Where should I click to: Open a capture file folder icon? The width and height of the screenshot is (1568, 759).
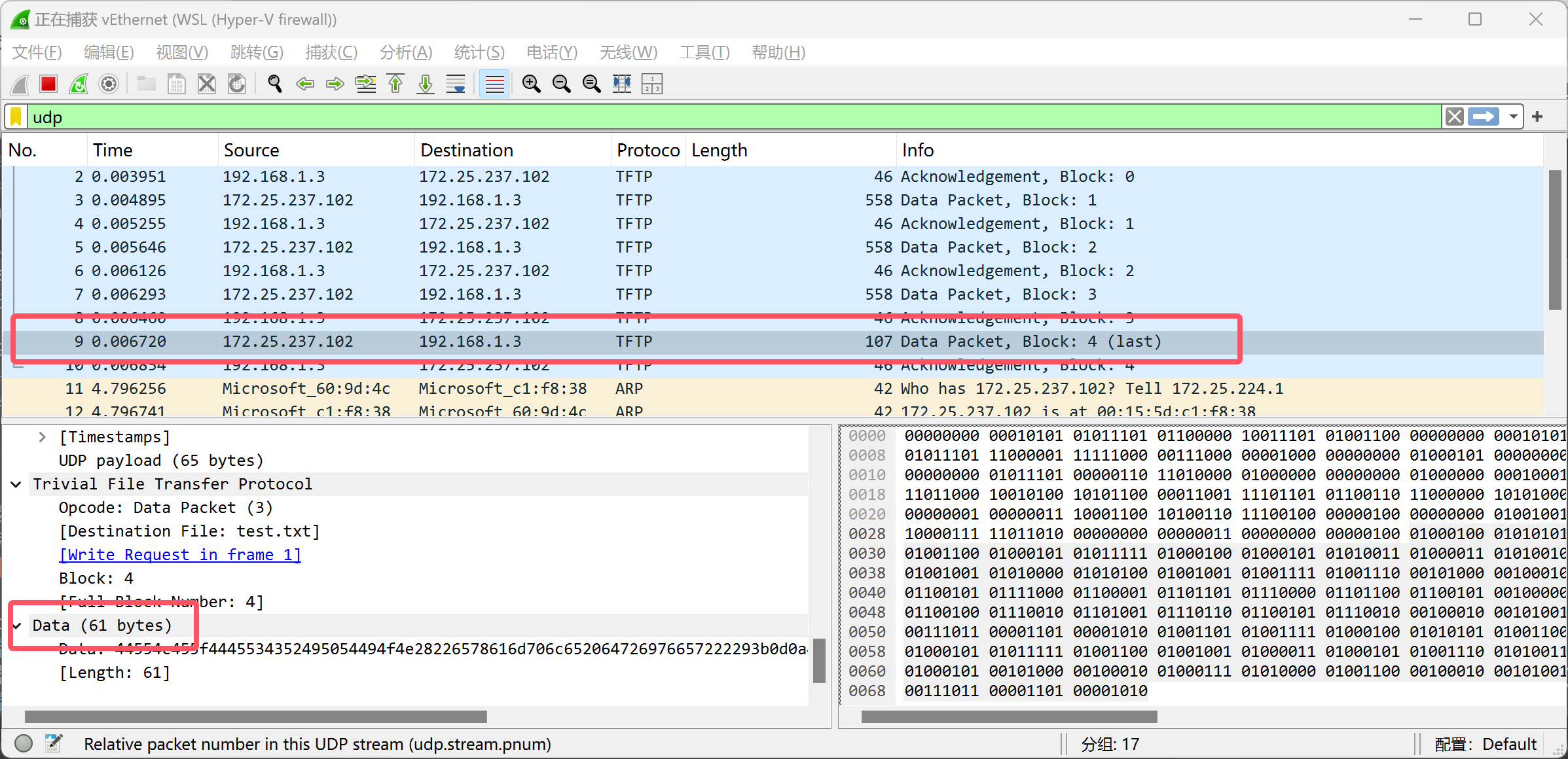click(x=146, y=84)
